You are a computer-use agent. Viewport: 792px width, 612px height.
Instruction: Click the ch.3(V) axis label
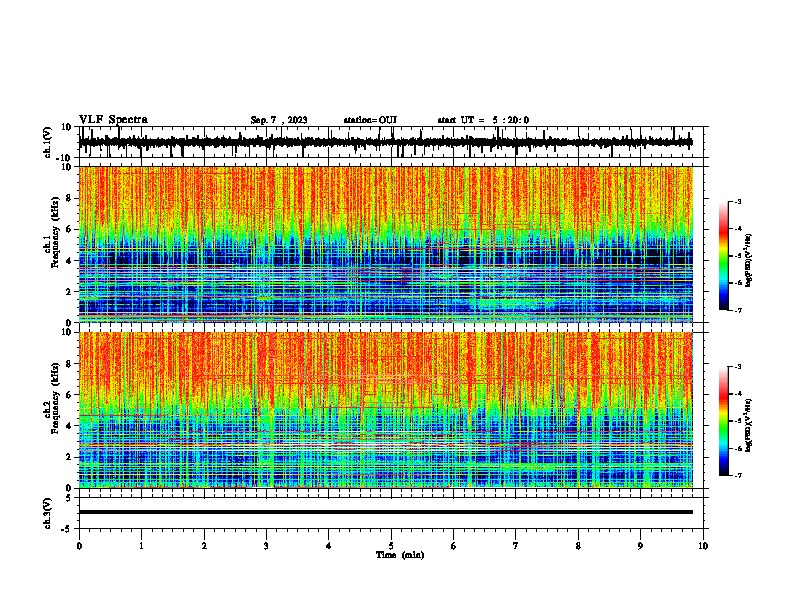(48, 513)
